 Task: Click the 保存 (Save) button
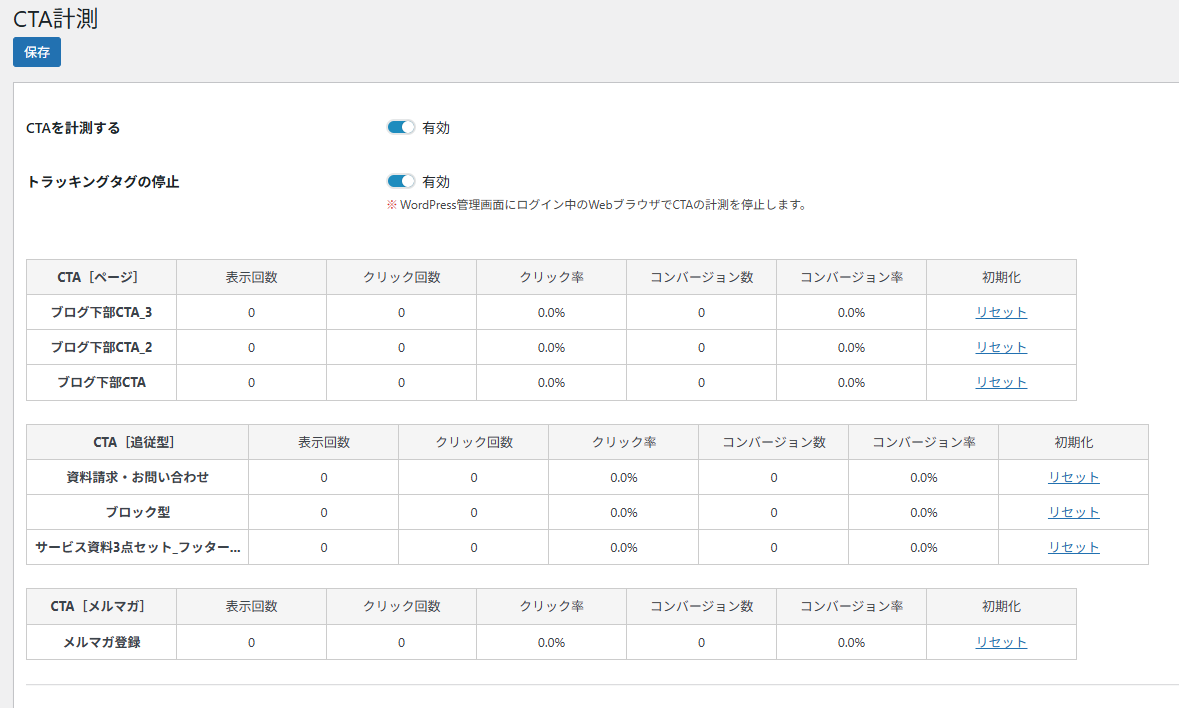(36, 51)
